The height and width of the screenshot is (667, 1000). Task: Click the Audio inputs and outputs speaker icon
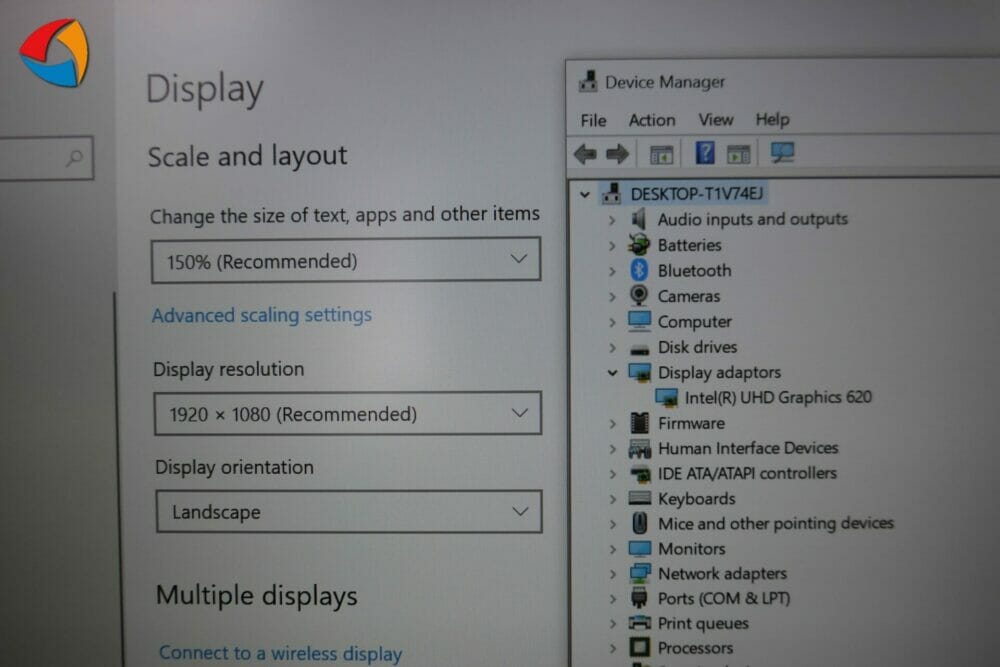(x=638, y=219)
